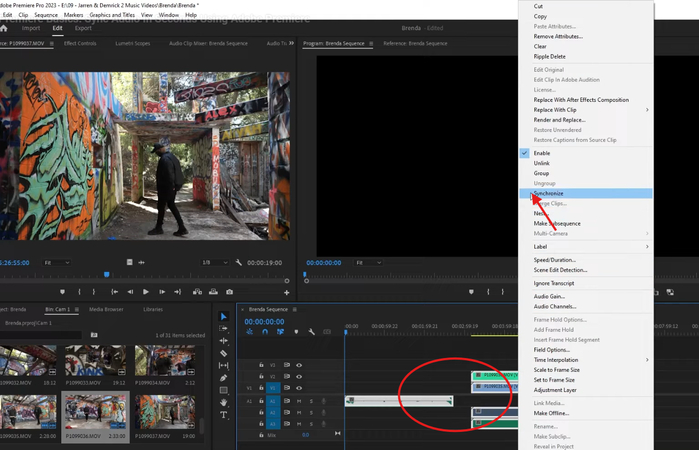Select the Pen tool

pyautogui.click(x=223, y=378)
